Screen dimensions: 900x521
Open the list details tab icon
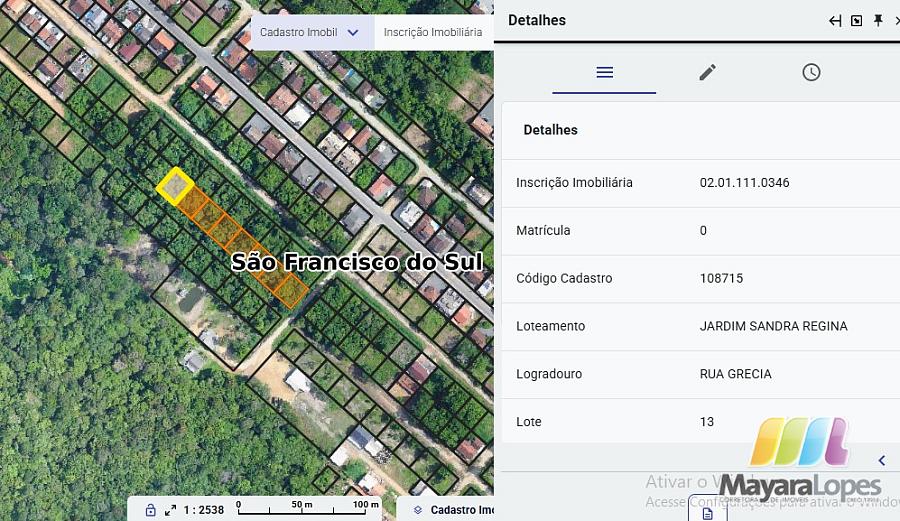604,72
